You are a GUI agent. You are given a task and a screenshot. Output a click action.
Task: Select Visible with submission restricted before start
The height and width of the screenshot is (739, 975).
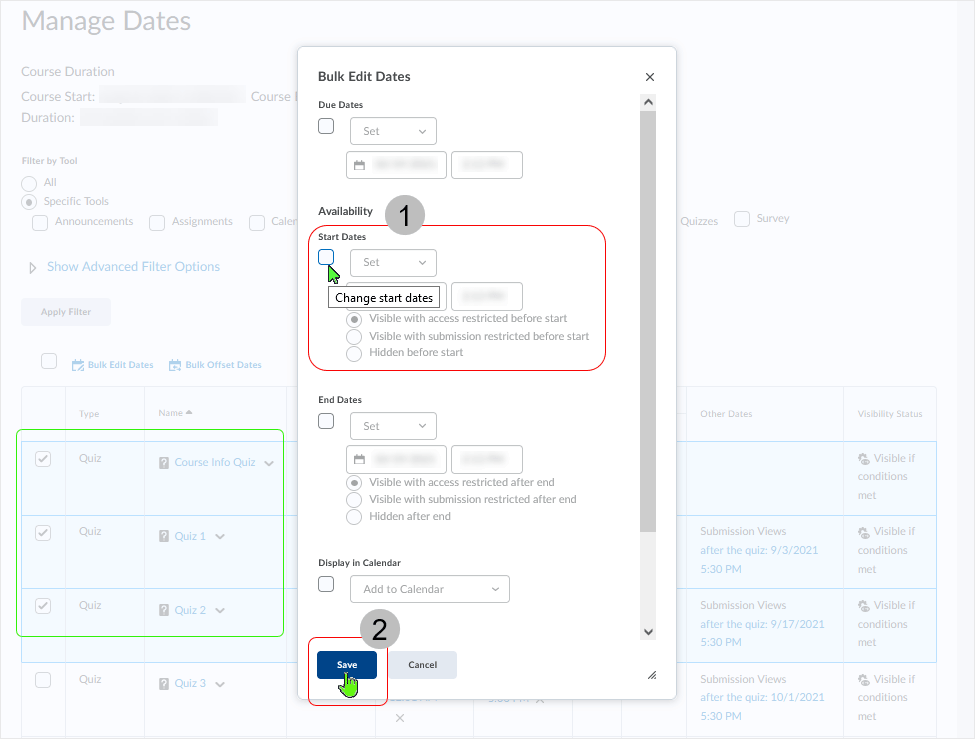pos(354,337)
